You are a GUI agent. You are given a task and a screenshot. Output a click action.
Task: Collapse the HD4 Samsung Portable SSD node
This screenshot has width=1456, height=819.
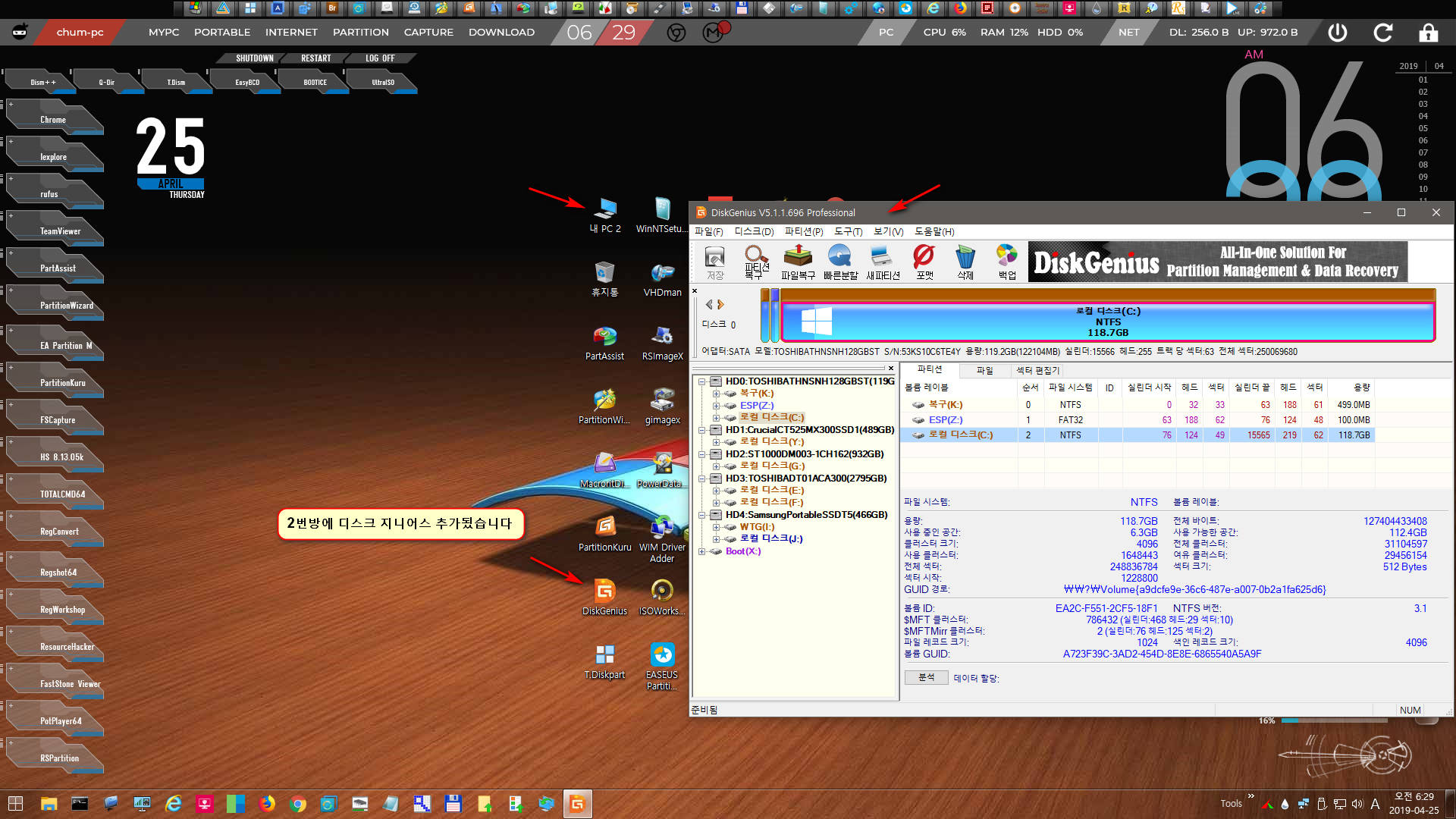[x=702, y=515]
